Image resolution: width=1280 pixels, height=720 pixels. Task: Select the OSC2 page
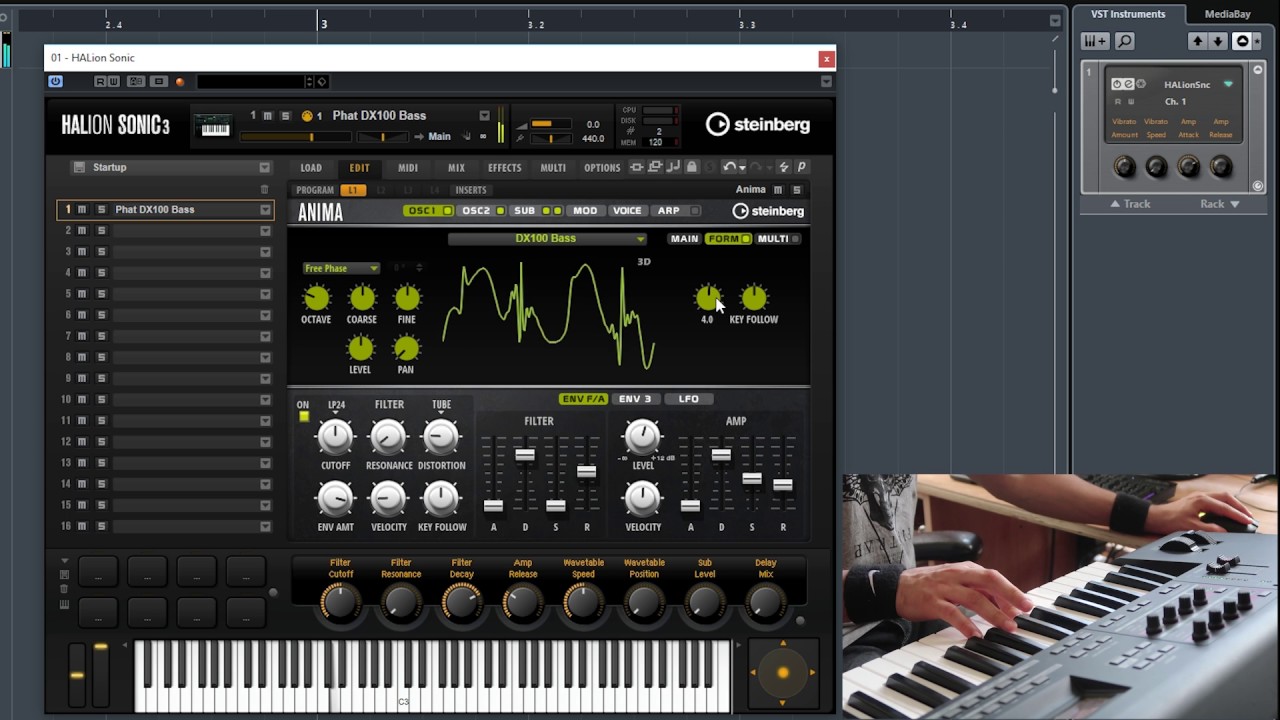coord(482,211)
